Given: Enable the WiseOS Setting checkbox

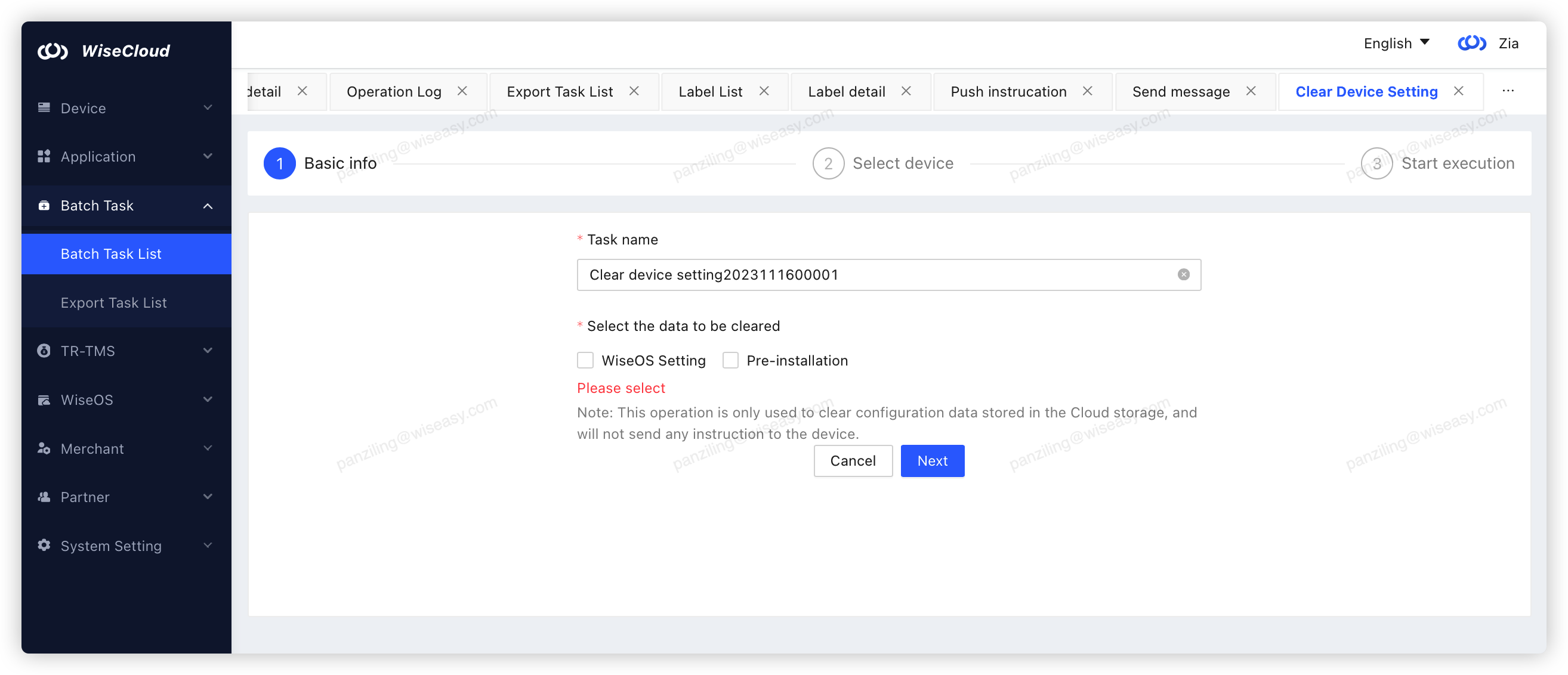Looking at the screenshot, I should (x=585, y=360).
